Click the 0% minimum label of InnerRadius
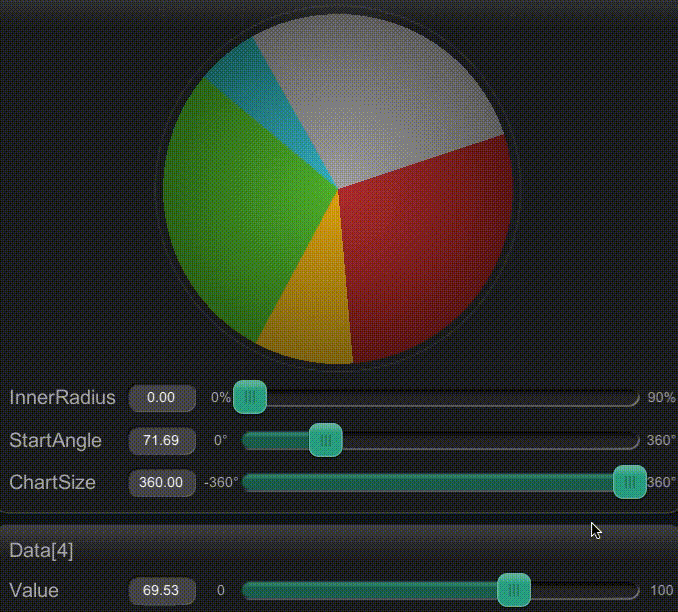This screenshot has height=612, width=678. [x=221, y=397]
